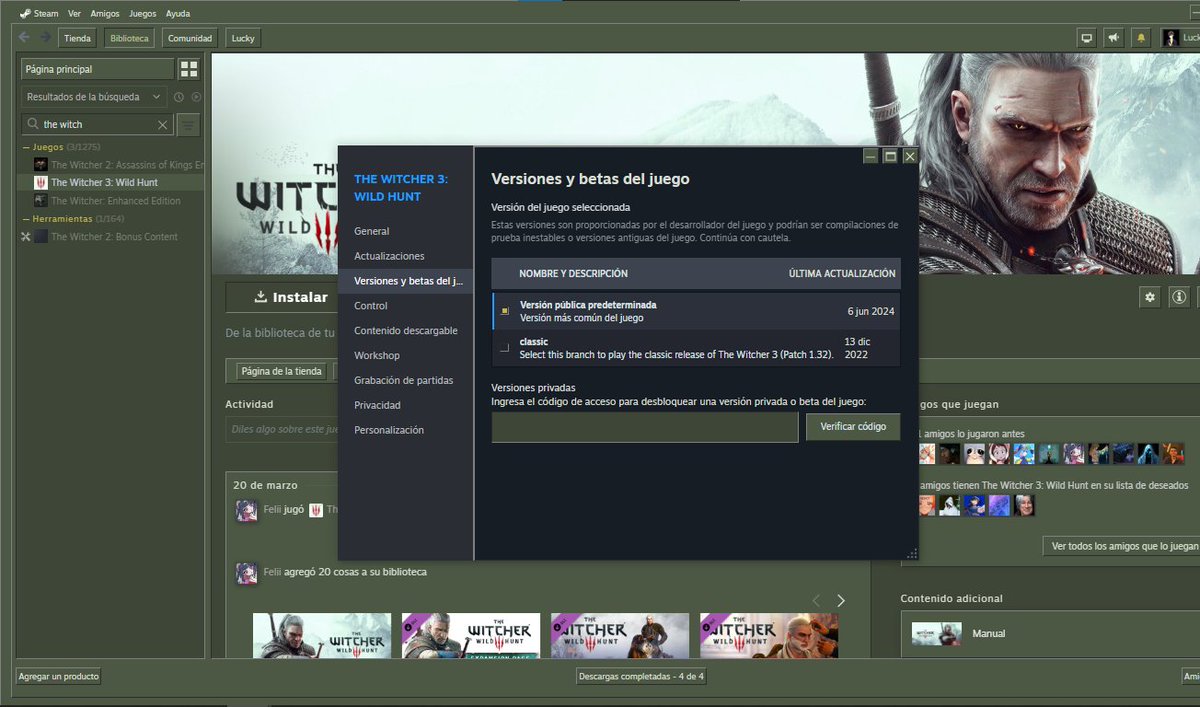
Task: Select the classic branch radio
Action: tap(505, 348)
